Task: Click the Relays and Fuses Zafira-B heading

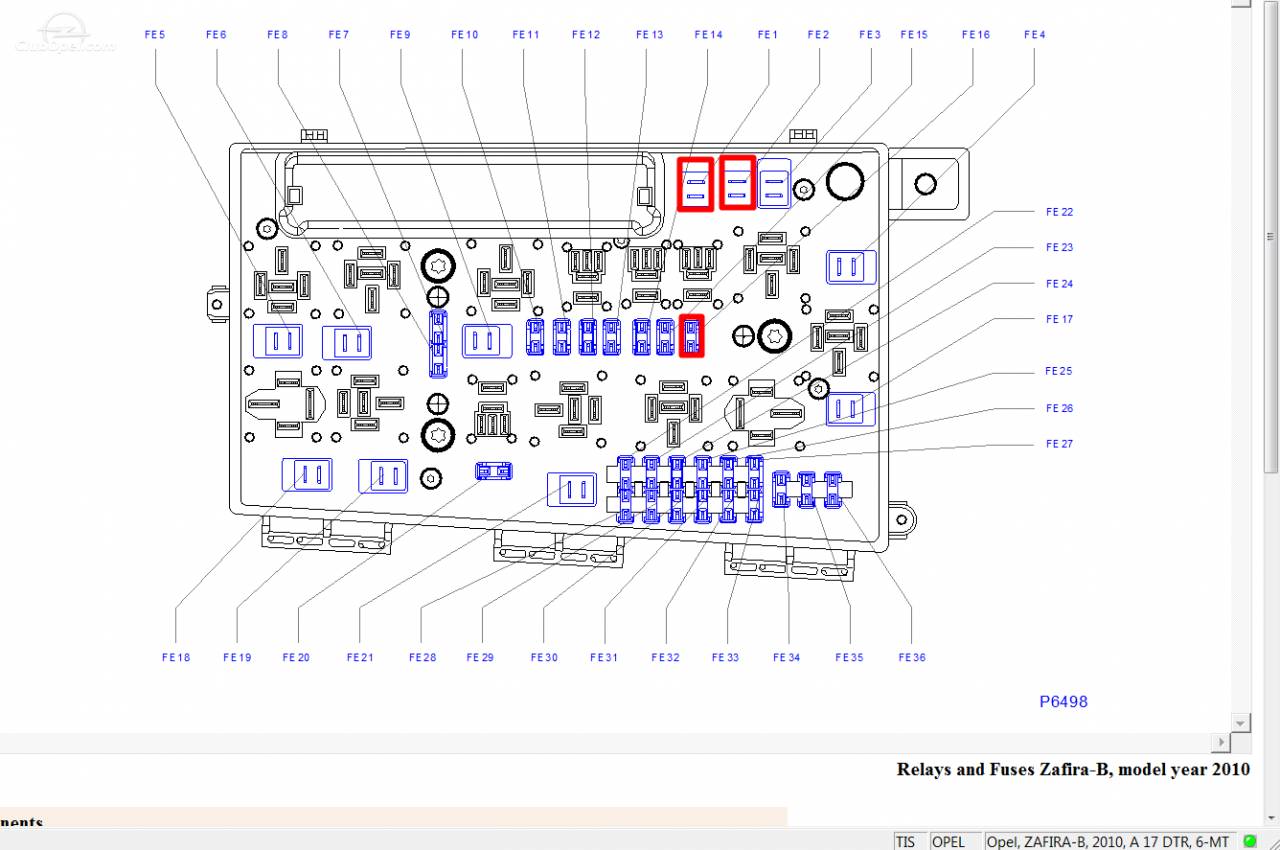Action: (x=1073, y=770)
